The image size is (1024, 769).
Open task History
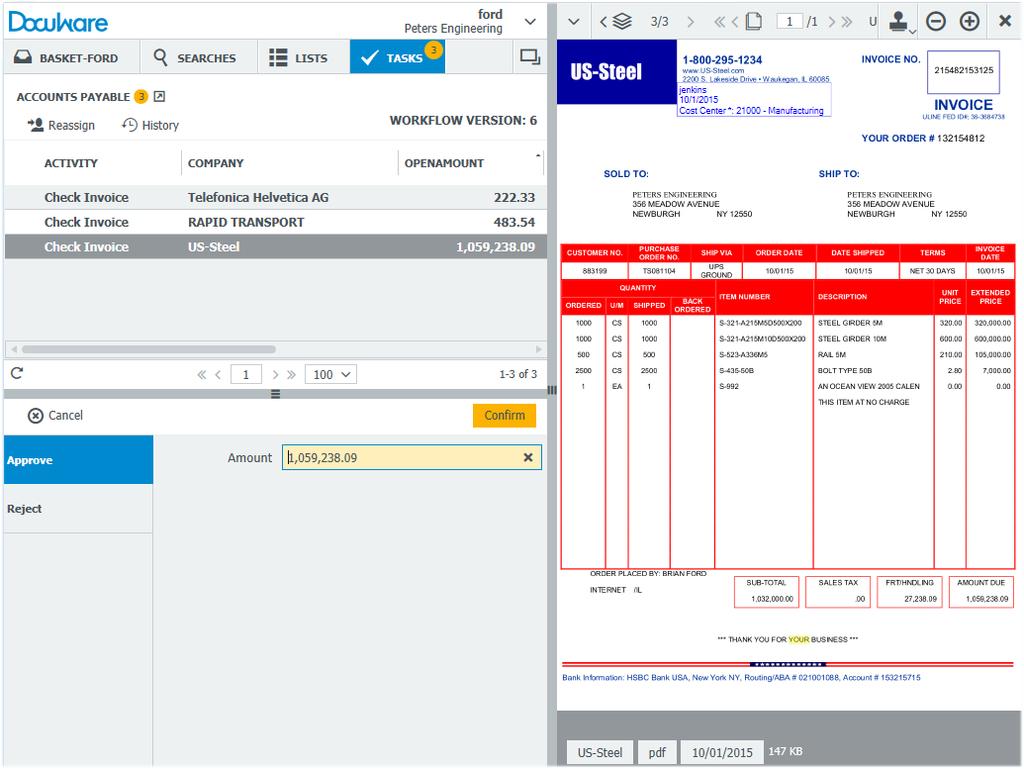[150, 125]
